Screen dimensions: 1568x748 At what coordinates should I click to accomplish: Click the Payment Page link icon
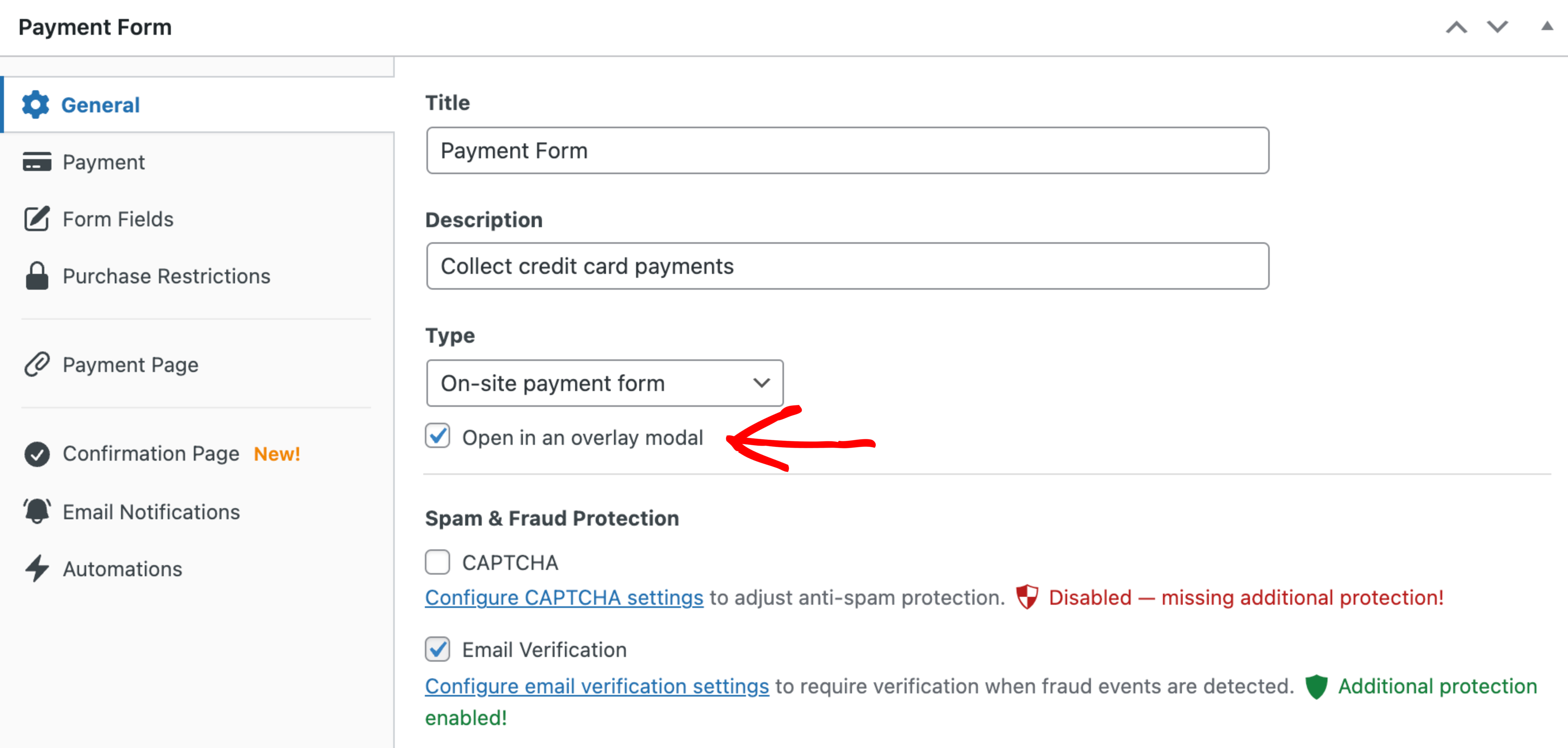tap(36, 364)
